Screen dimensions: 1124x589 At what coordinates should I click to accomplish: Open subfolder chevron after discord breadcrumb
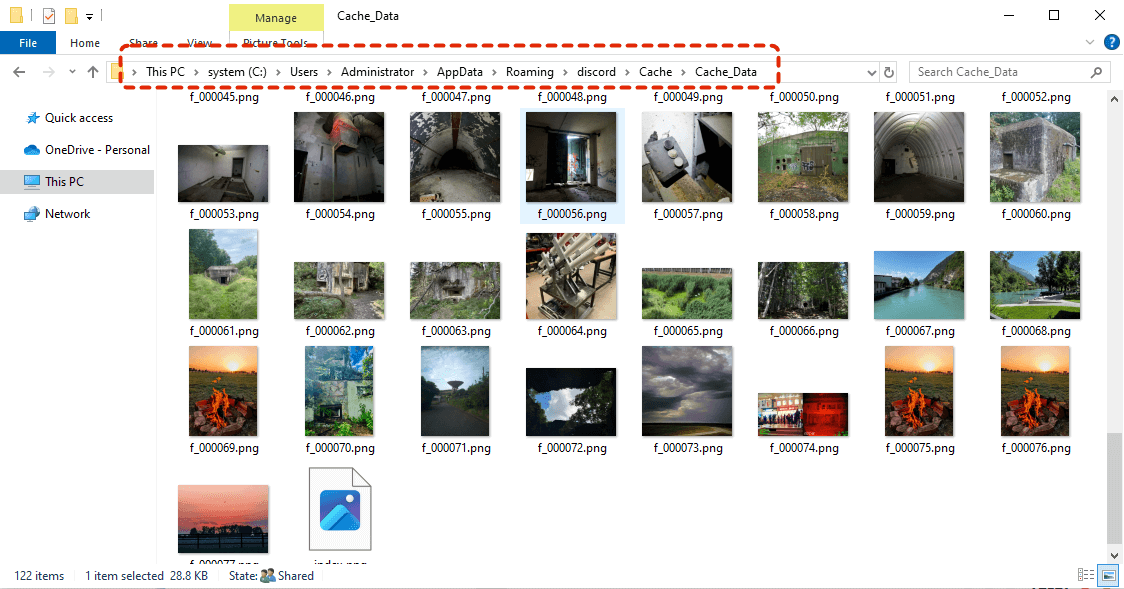tap(627, 72)
